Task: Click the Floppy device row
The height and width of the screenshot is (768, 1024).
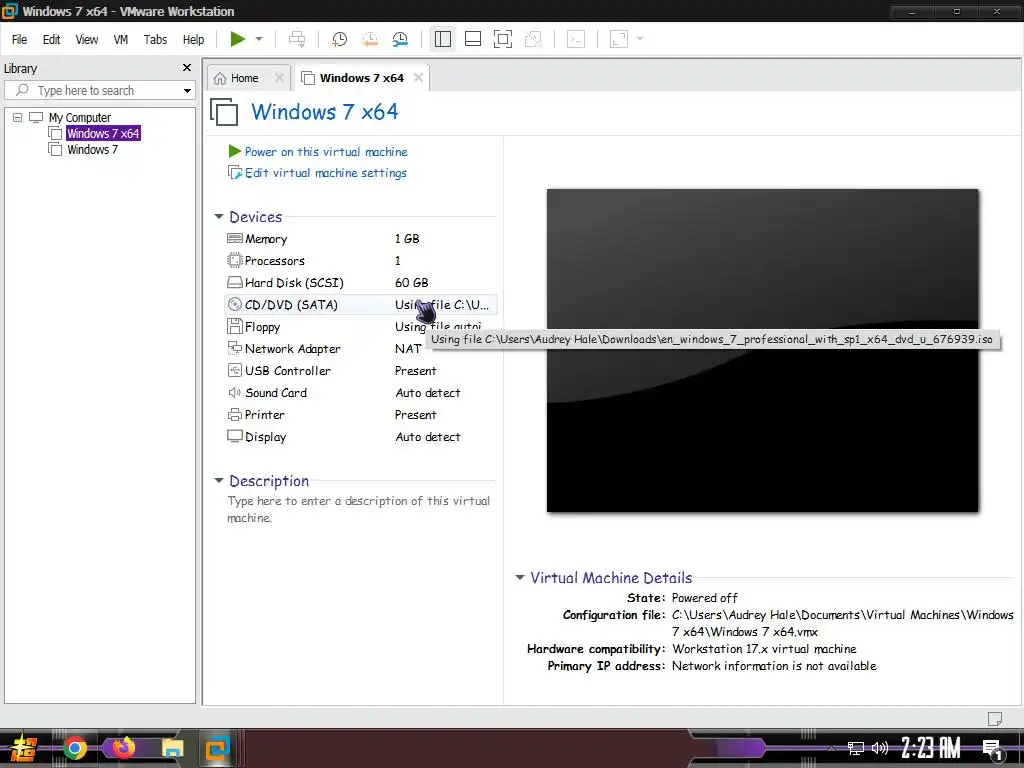Action: point(360,327)
